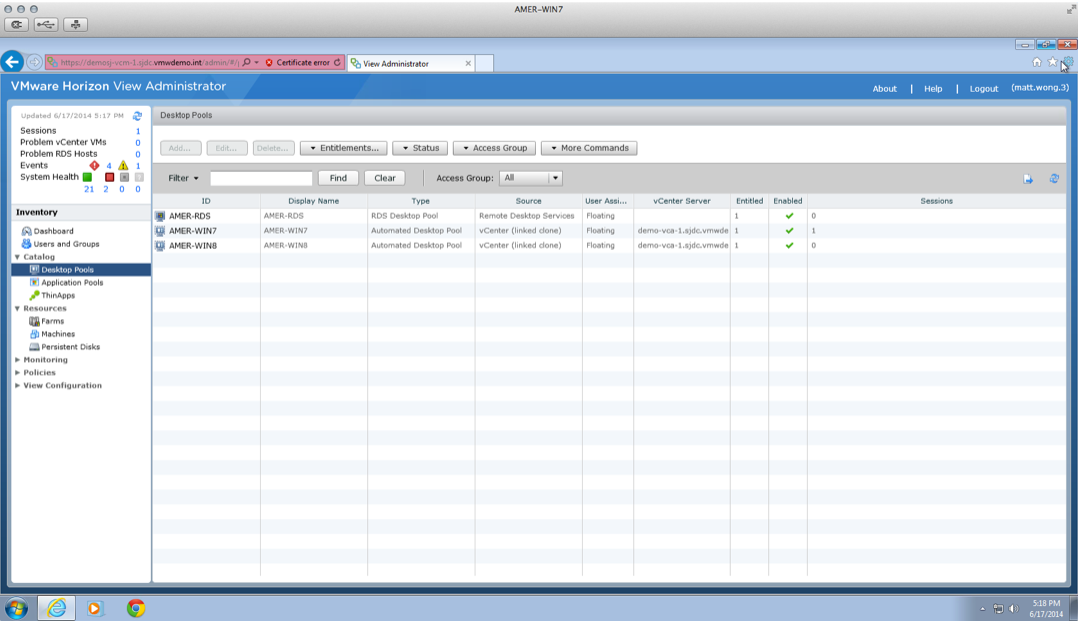
Task: Sort by Type column header
Action: pyautogui.click(x=421, y=201)
